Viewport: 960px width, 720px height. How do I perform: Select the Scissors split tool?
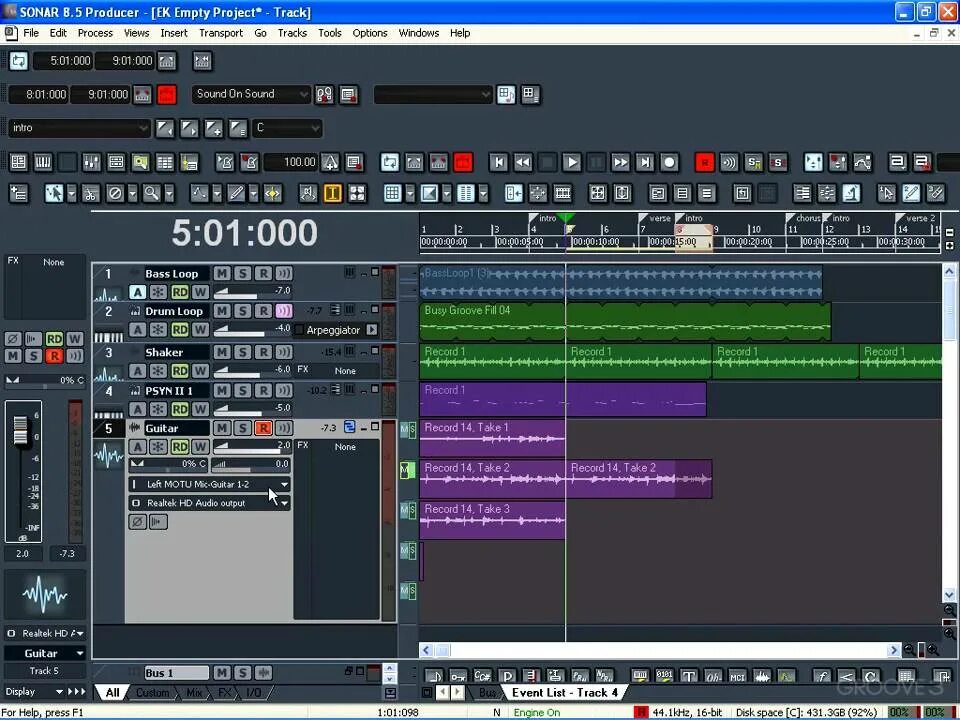point(90,194)
